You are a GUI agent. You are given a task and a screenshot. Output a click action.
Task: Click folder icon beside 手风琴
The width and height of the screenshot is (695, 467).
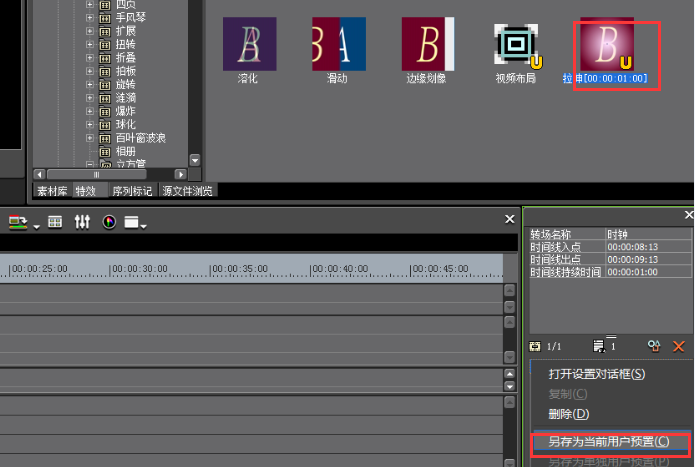point(105,18)
